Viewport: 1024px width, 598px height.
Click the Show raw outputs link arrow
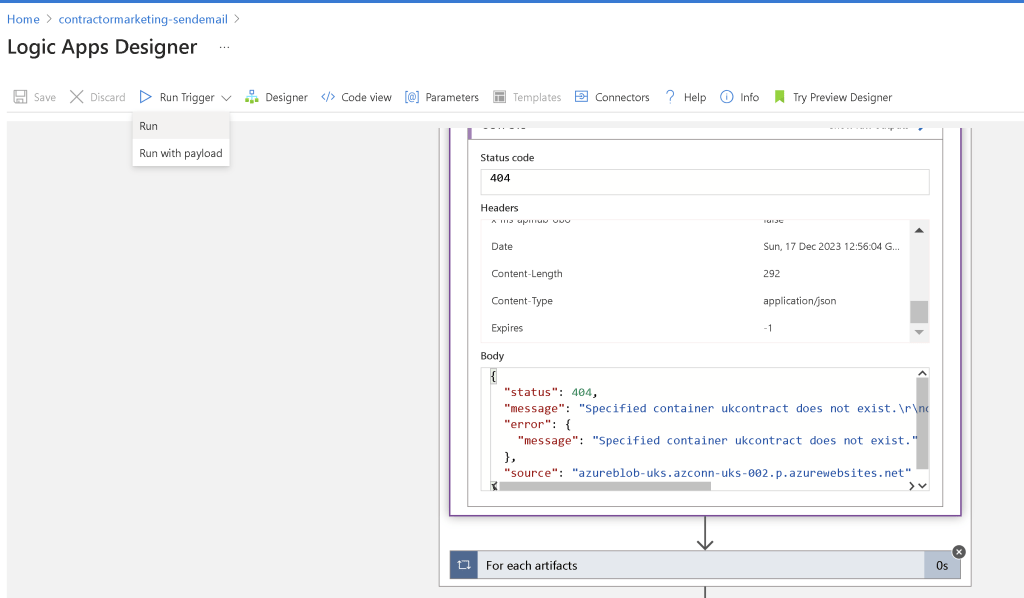click(x=922, y=128)
